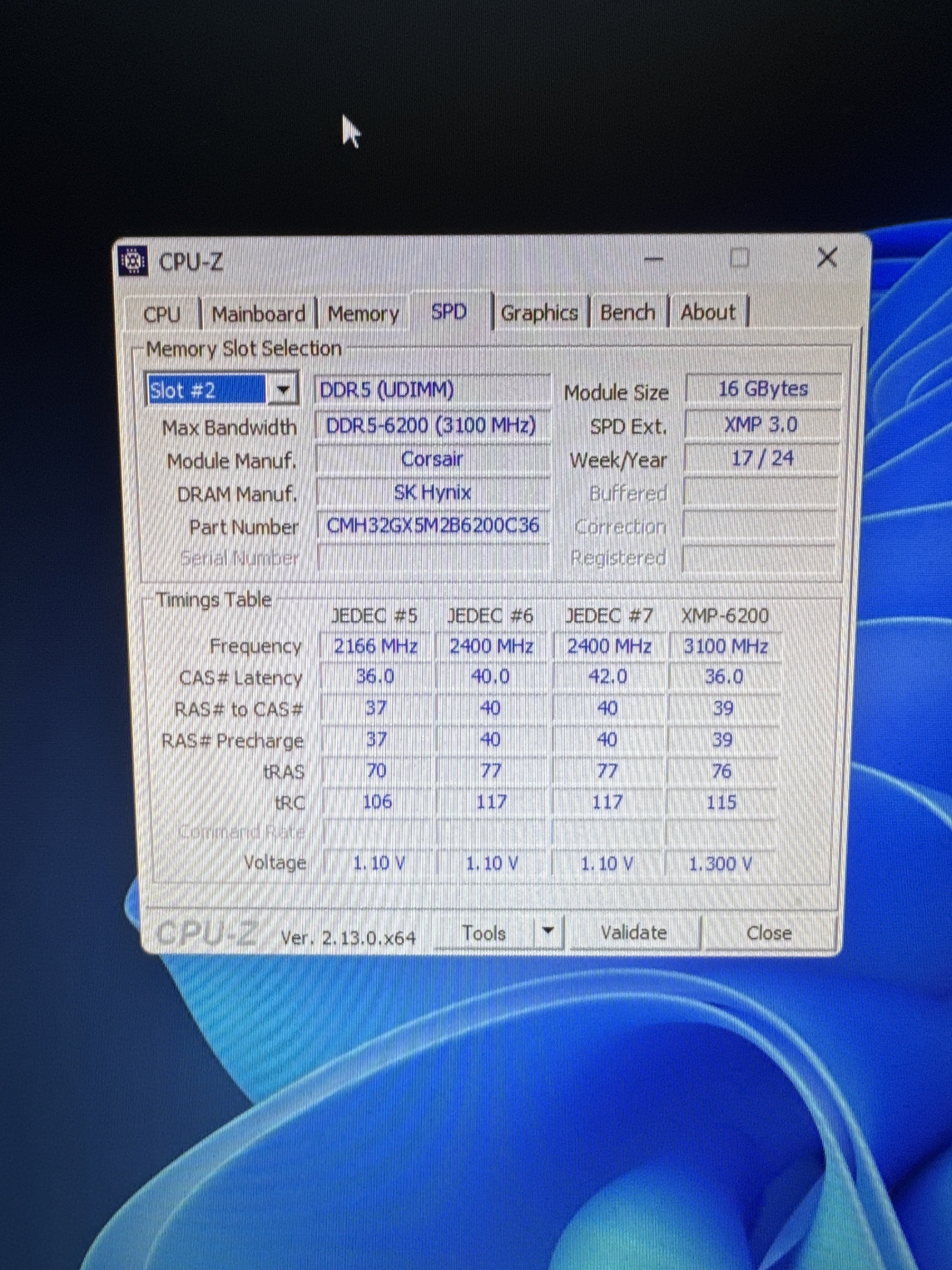This screenshot has height=1270, width=952.
Task: Go to the Graphics tab
Action: point(539,312)
